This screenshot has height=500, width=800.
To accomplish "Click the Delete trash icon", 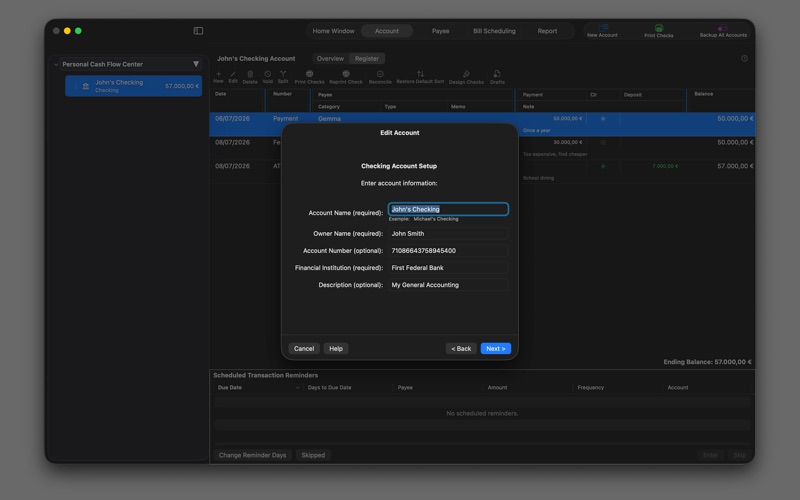I will 250,74.
